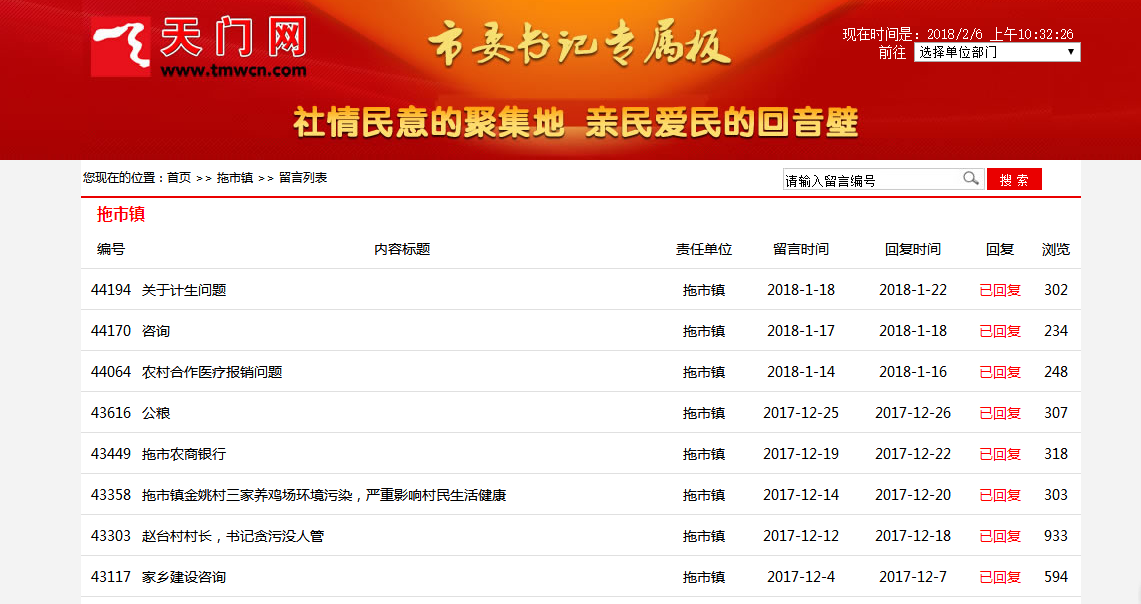Image resolution: width=1141 pixels, height=604 pixels.
Task: Click reply date 2018-1-22
Action: tap(913, 290)
